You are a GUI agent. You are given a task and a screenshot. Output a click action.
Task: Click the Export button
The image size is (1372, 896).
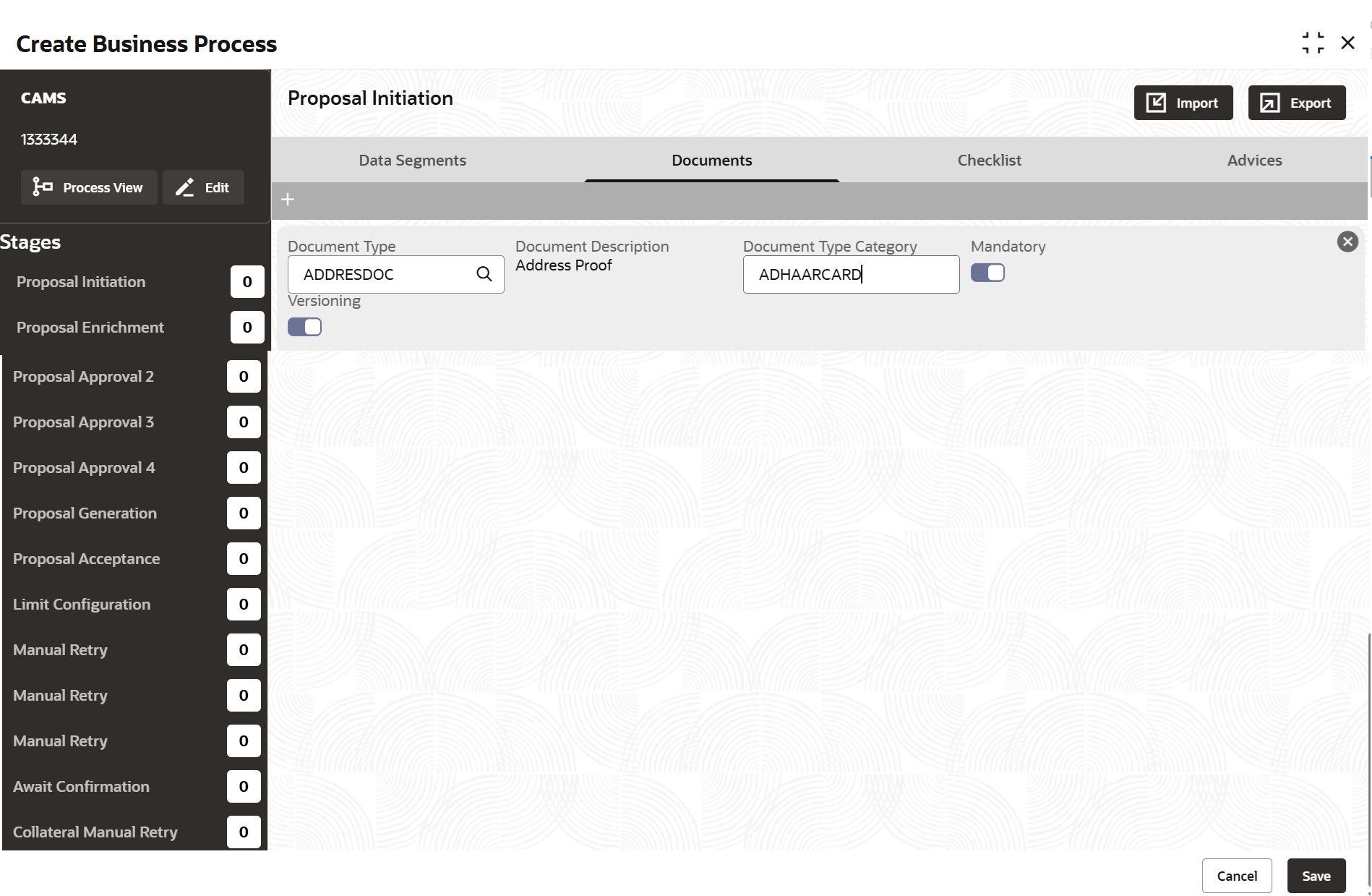point(1297,103)
